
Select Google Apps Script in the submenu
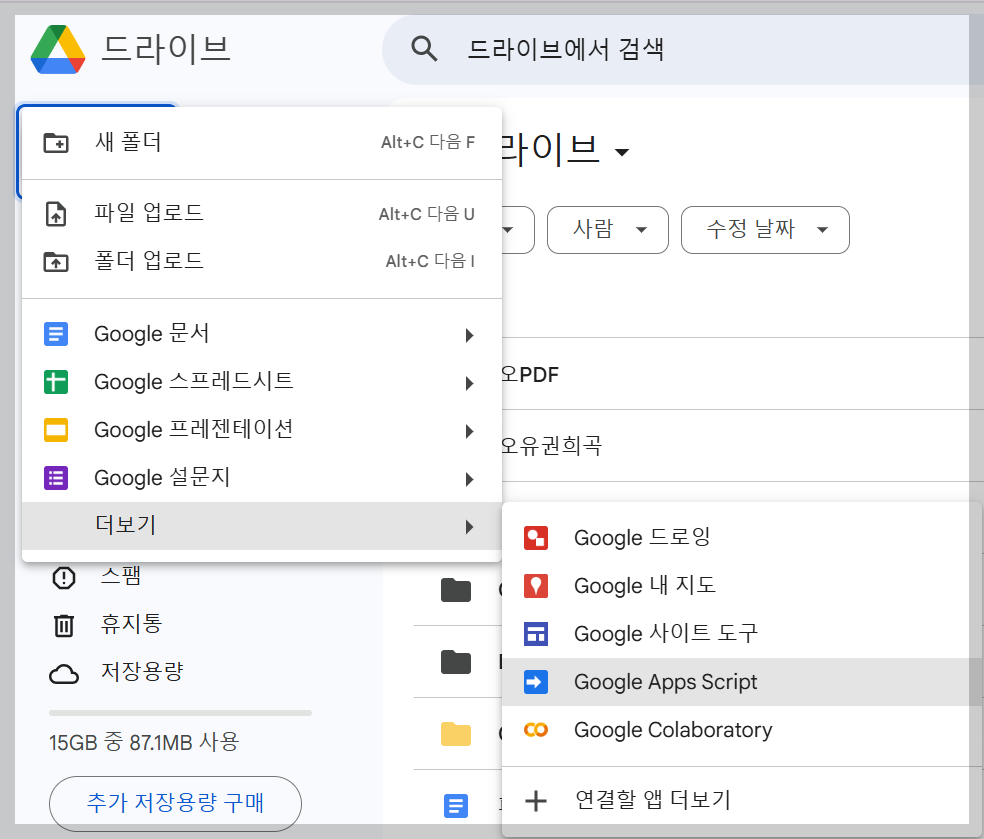[x=742, y=682]
